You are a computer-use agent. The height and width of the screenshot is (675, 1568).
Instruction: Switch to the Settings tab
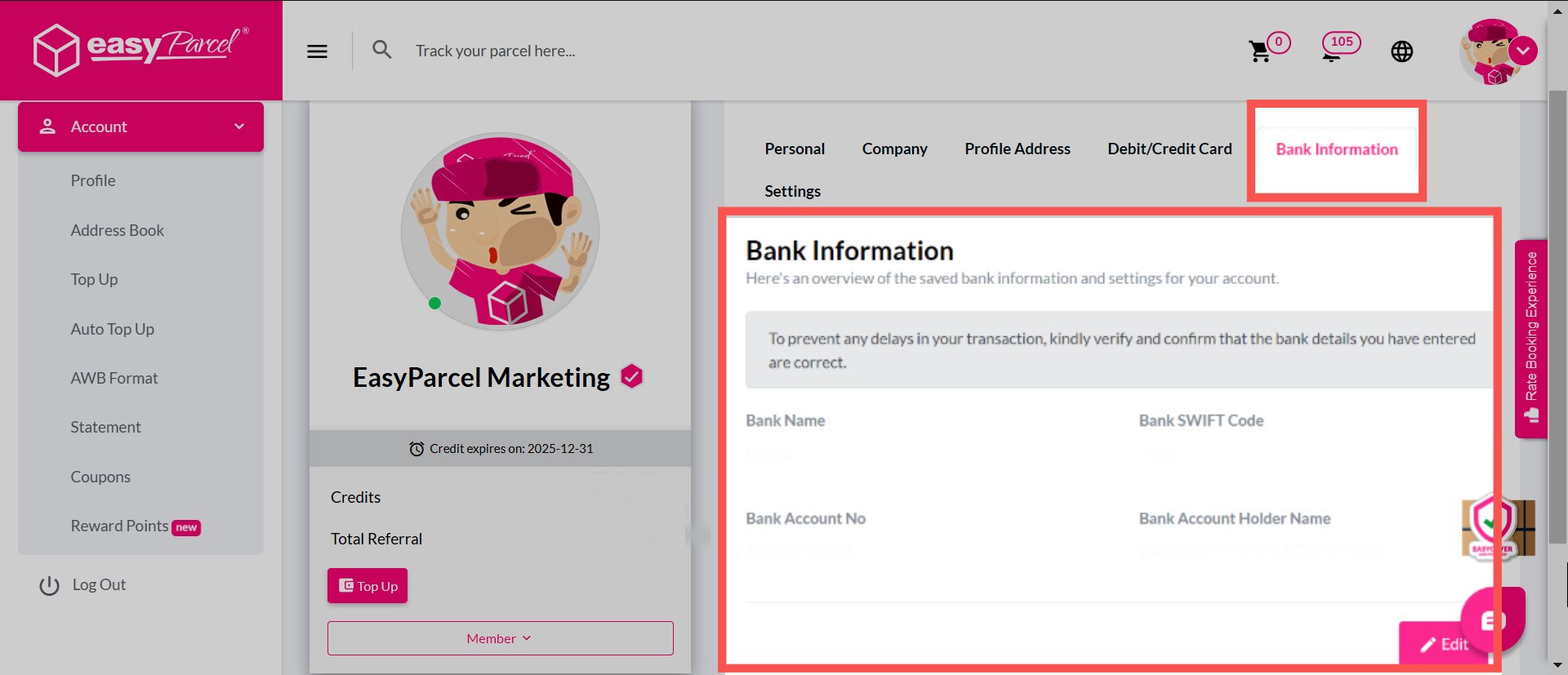click(x=792, y=191)
